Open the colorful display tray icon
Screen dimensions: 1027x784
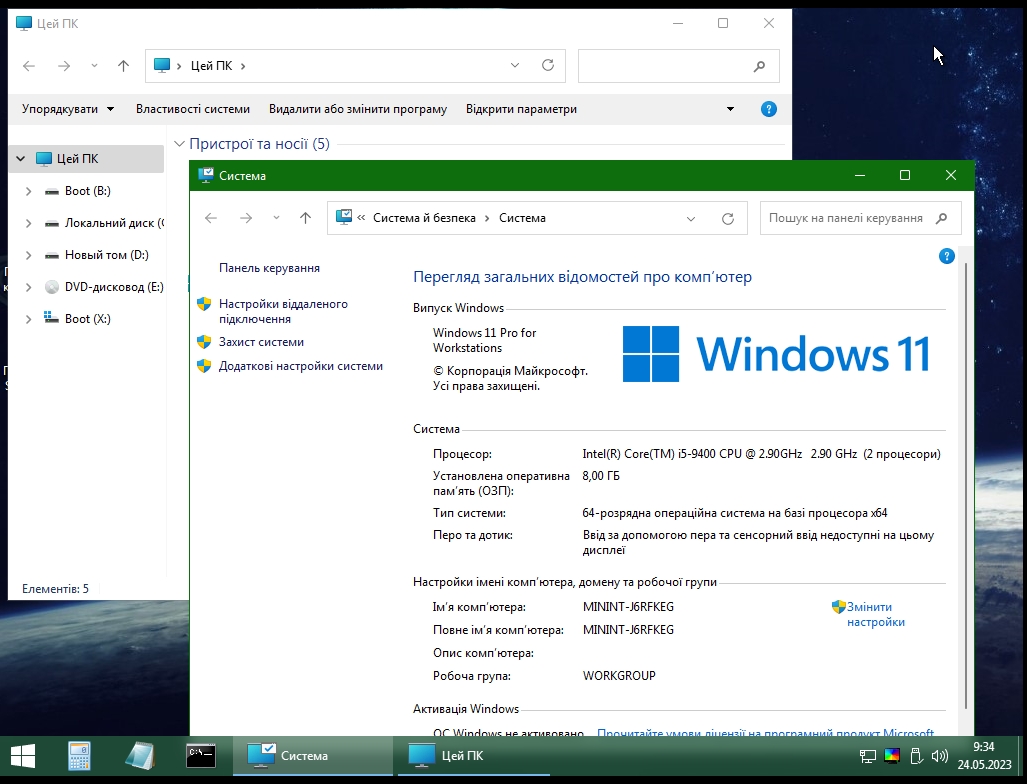(892, 756)
